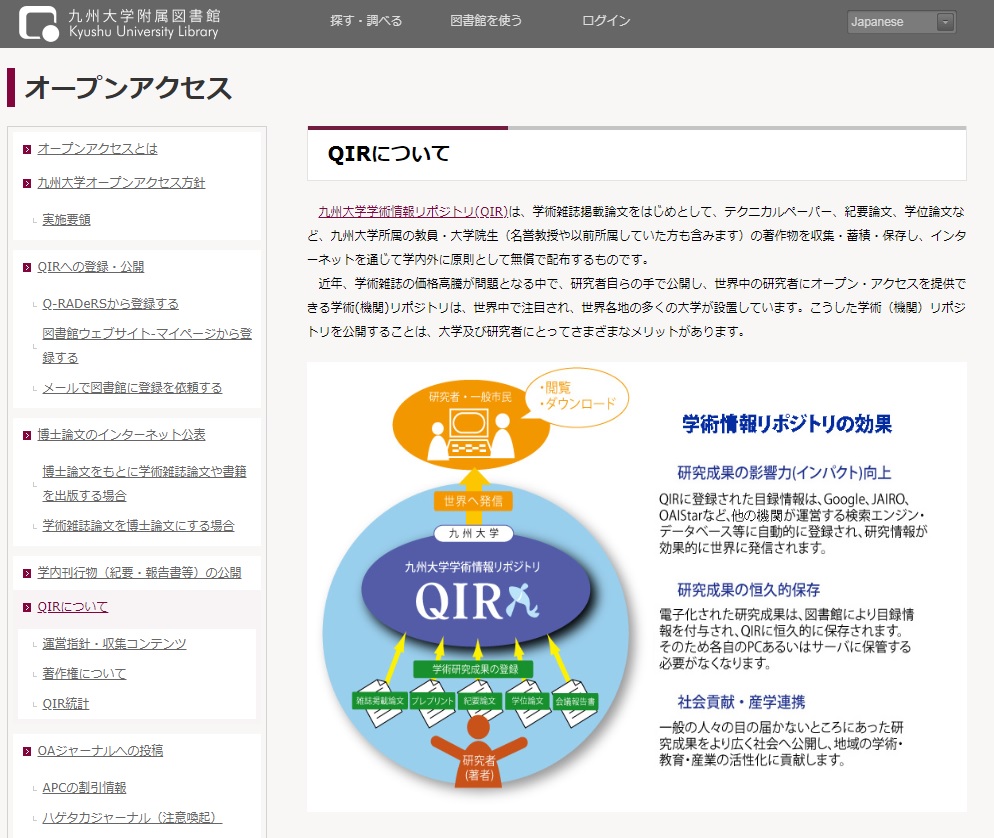
Task: Click the red arrow beside オープンアクセスとは
Action: (27, 150)
